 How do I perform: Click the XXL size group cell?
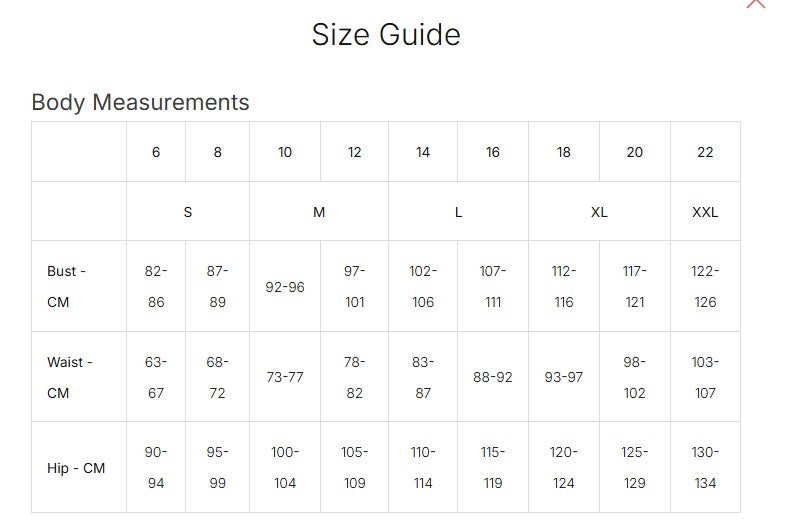705,212
